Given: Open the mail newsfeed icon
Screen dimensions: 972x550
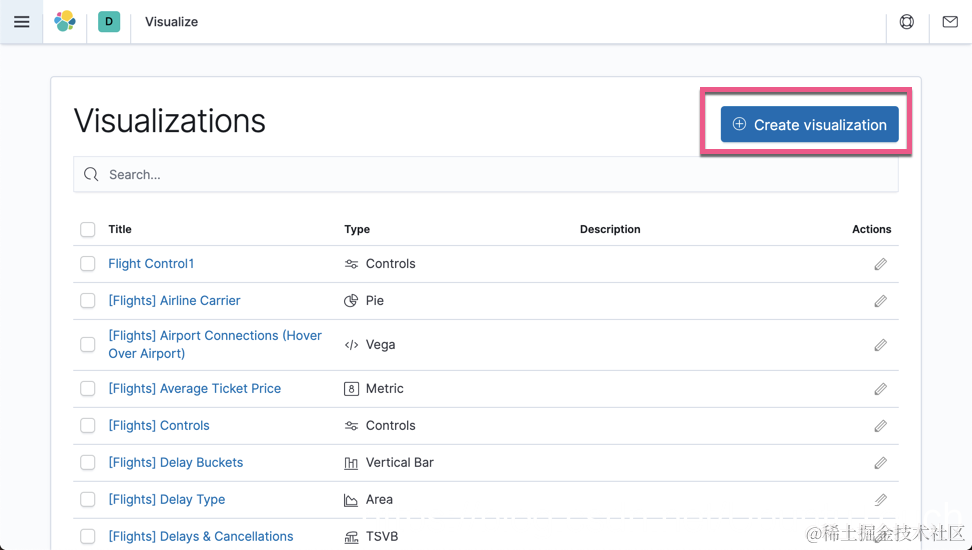Looking at the screenshot, I should coord(950,22).
